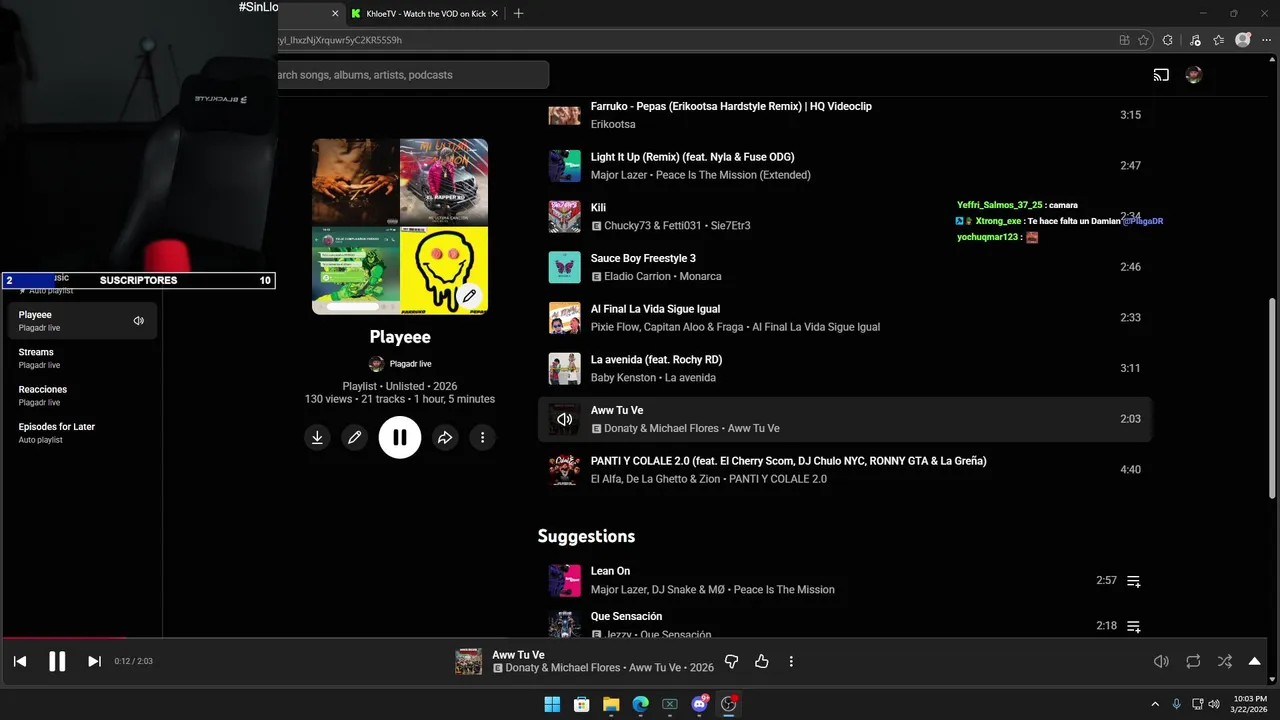1280x720 pixels.
Task: Open the favorites list in browser toolbar
Action: [1218, 40]
